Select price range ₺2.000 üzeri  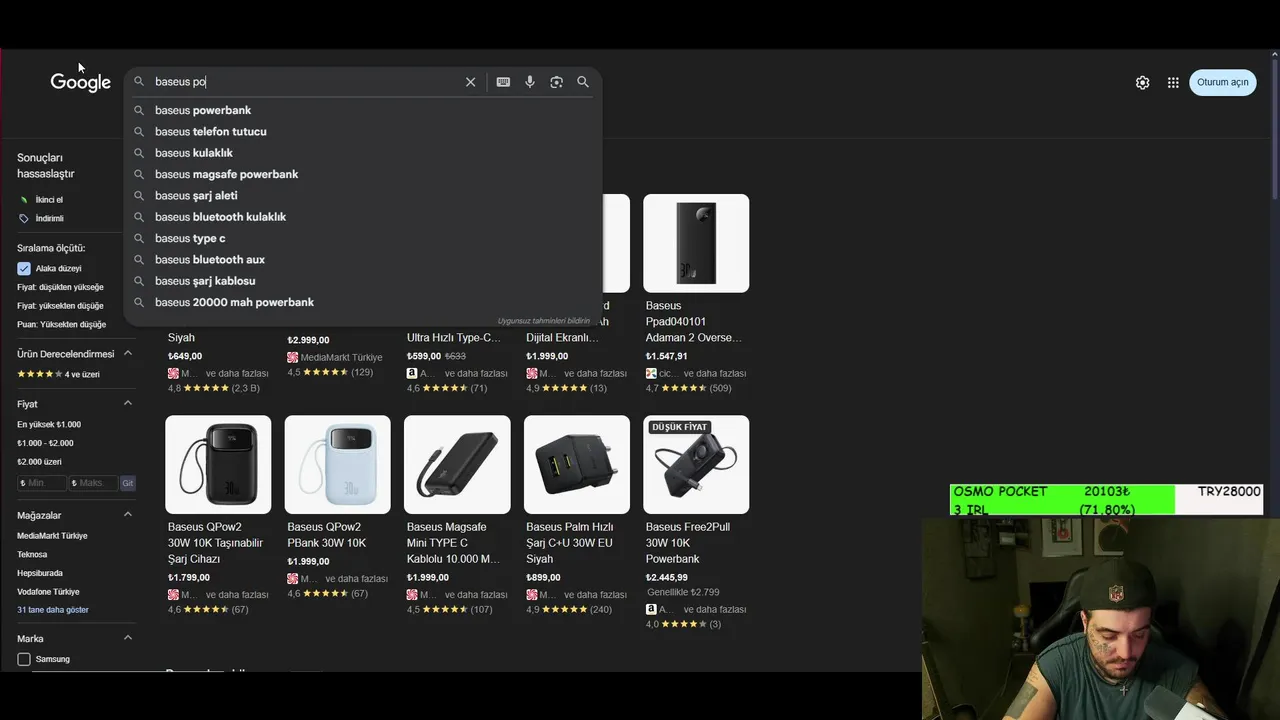39,462
